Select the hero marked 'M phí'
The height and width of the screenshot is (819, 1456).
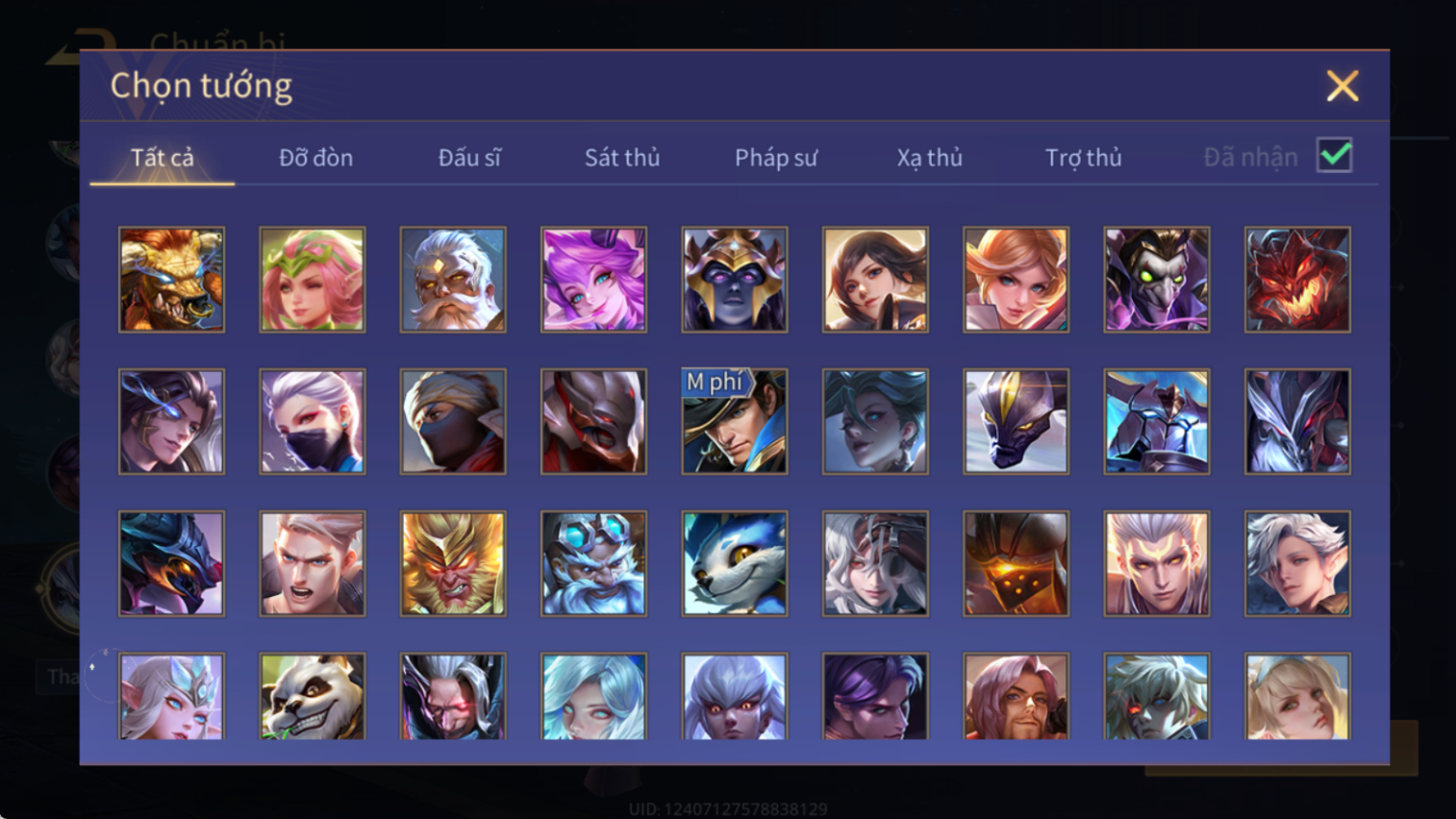click(735, 422)
